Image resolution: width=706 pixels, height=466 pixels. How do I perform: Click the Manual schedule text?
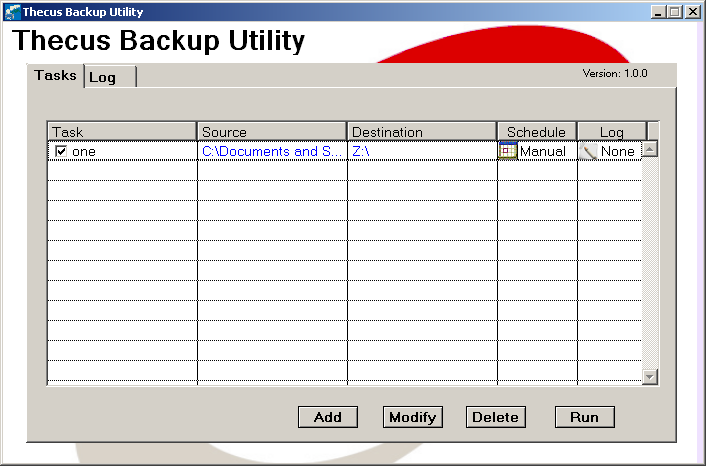[x=543, y=151]
